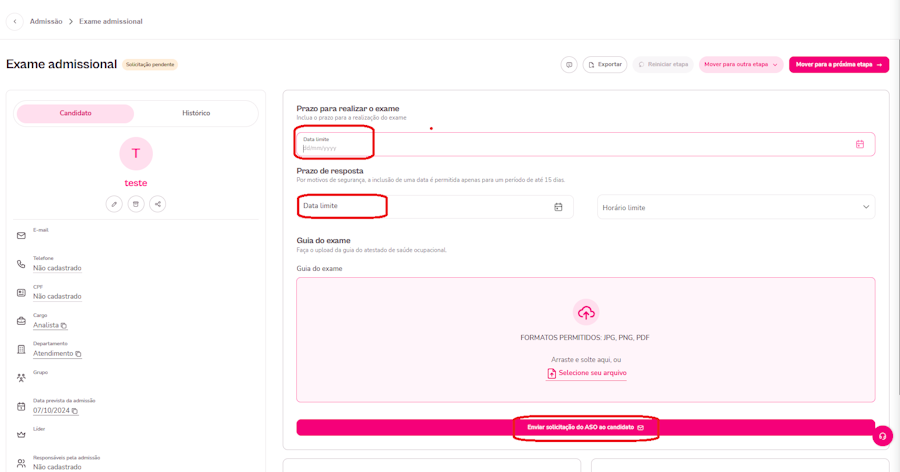This screenshot has height=472, width=900.
Task: Click the candidate name teste
Action: click(x=136, y=183)
